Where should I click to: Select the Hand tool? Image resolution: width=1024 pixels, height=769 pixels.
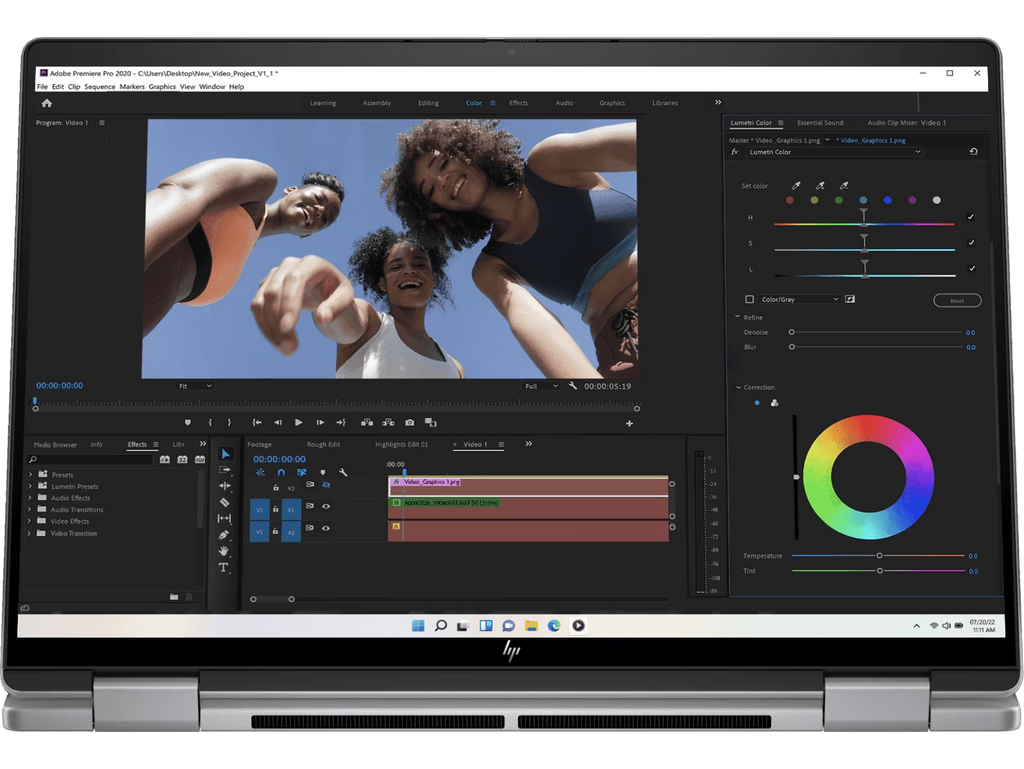(x=224, y=551)
